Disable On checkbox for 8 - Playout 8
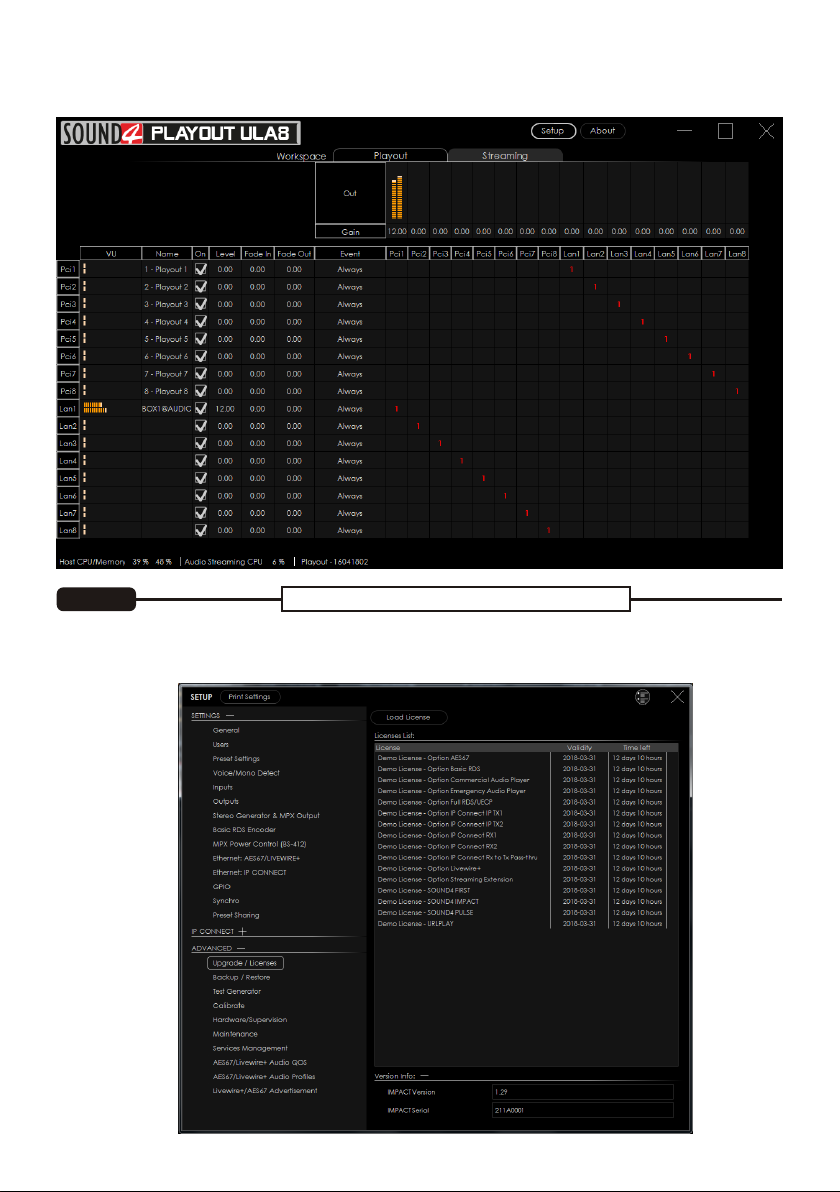This screenshot has width=840, height=1192. (x=201, y=391)
